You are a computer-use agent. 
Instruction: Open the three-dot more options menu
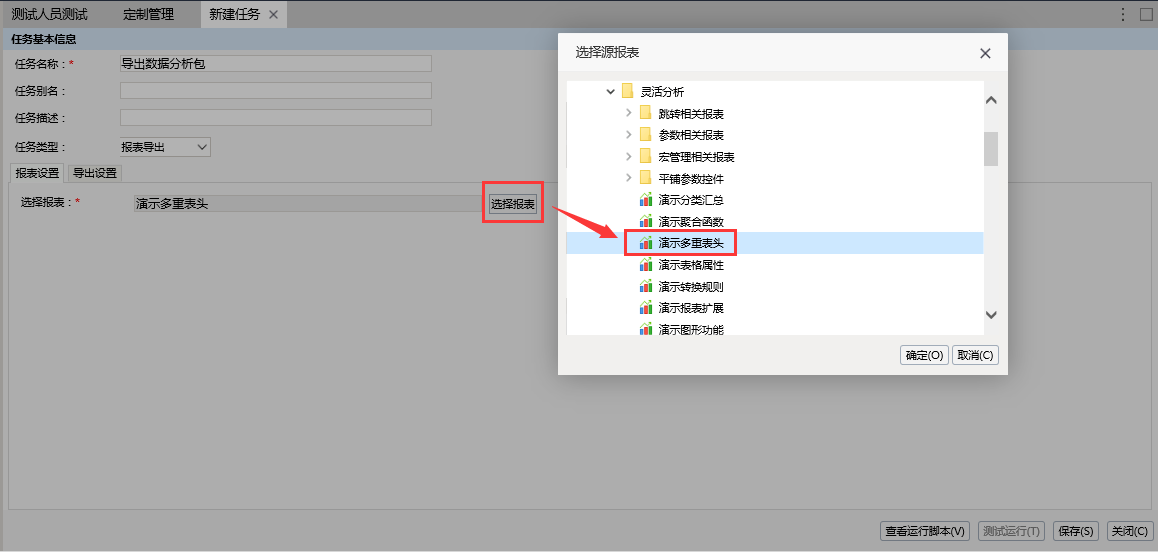pyautogui.click(x=1123, y=14)
